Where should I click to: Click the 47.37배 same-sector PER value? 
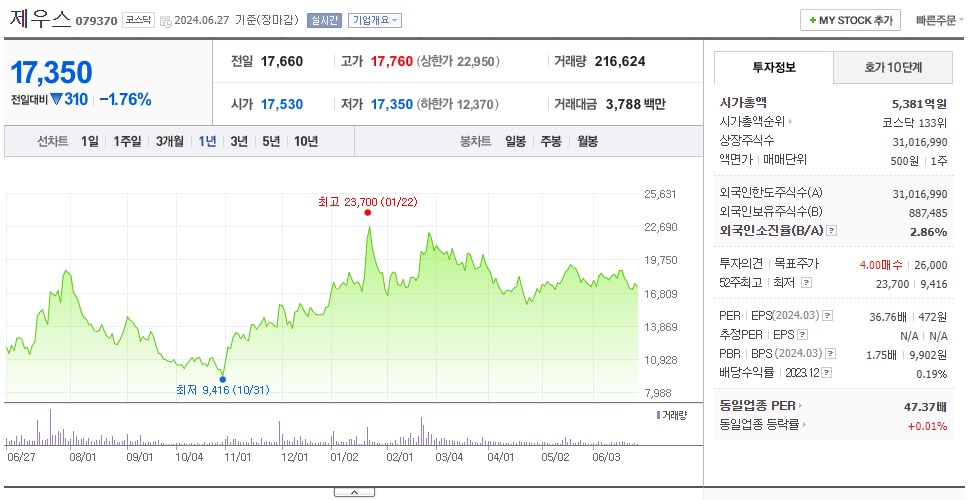[x=925, y=407]
